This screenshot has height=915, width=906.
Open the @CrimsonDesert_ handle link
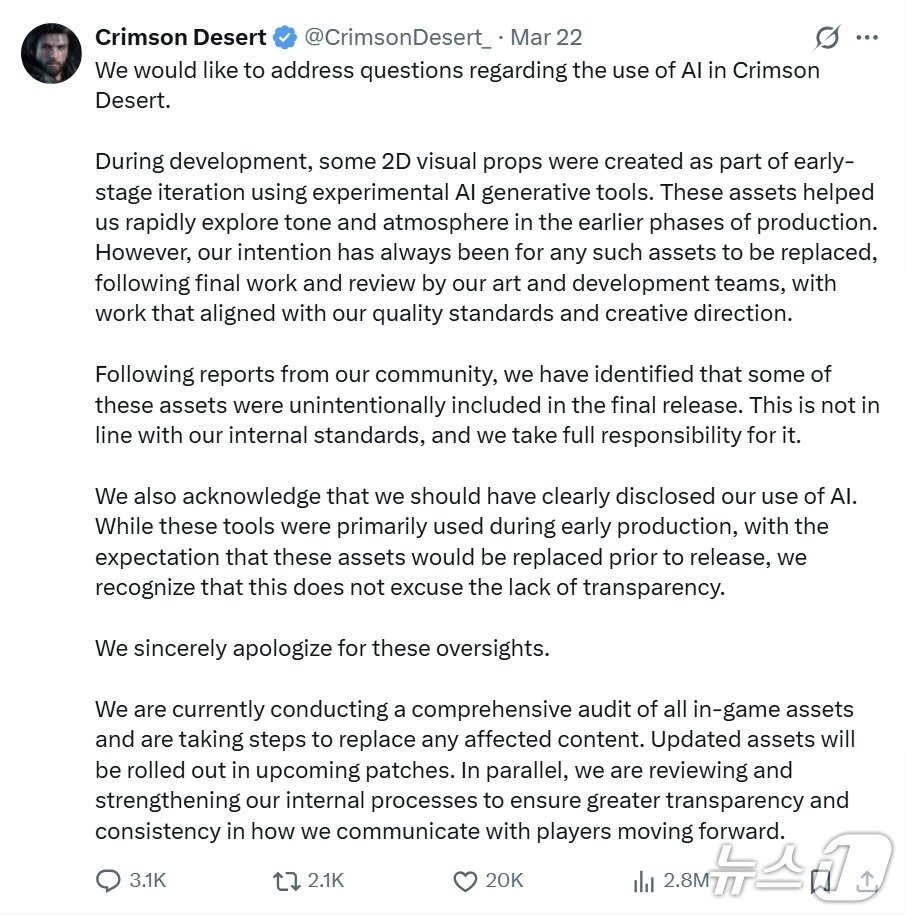click(396, 38)
